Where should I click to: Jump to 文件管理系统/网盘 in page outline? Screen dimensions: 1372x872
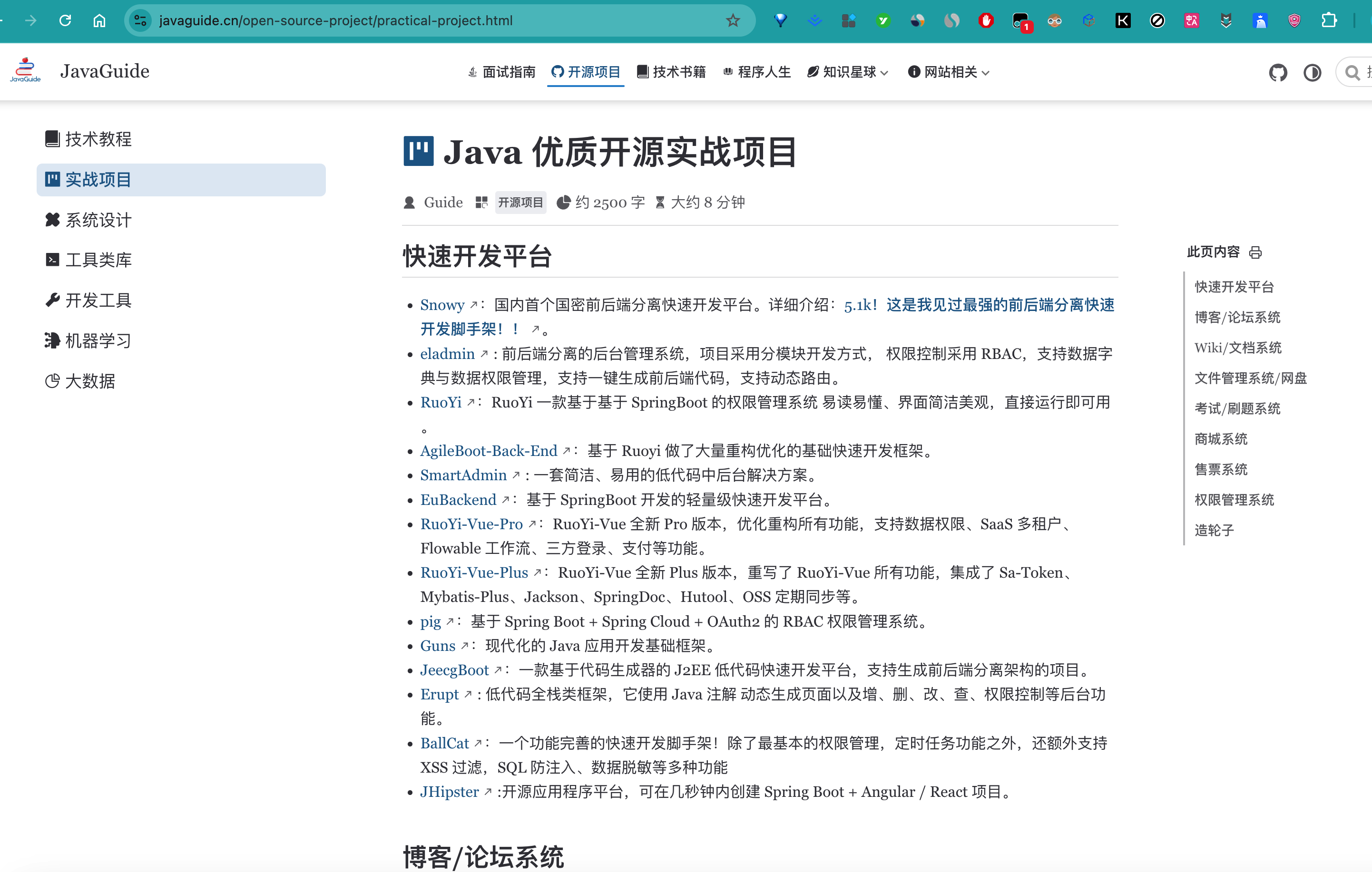click(1250, 378)
